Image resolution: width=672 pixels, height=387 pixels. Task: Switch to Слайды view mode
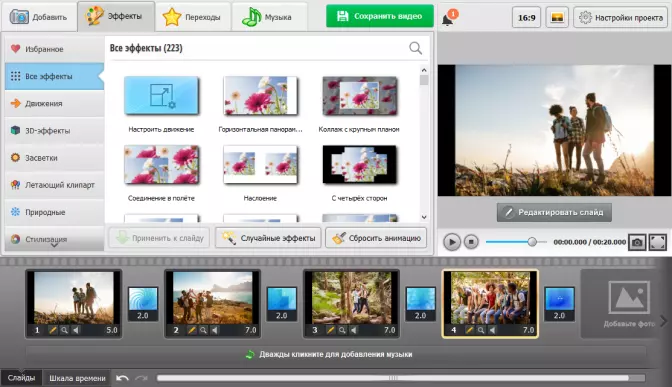click(x=21, y=378)
